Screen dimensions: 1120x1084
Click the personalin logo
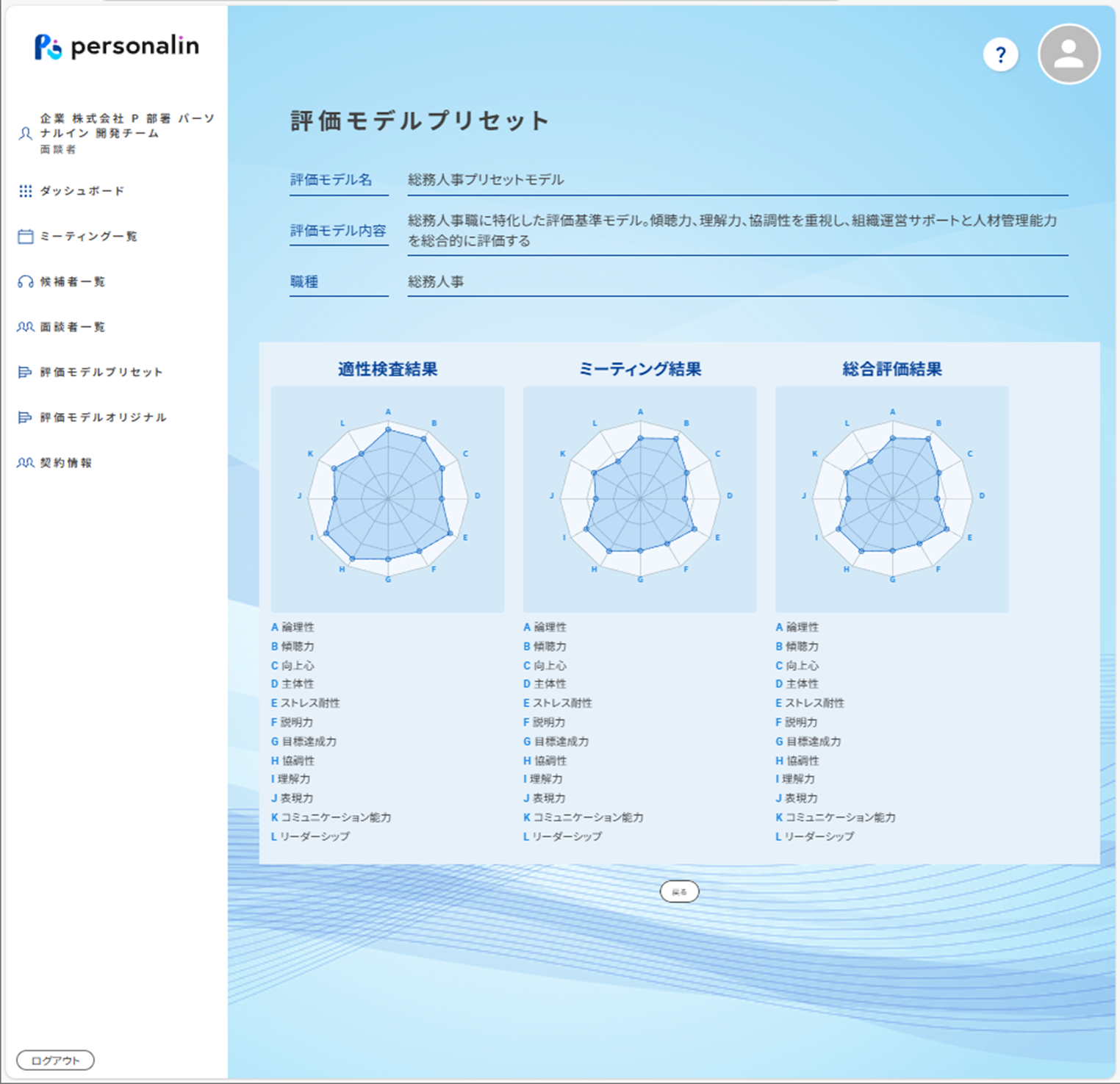point(118,46)
